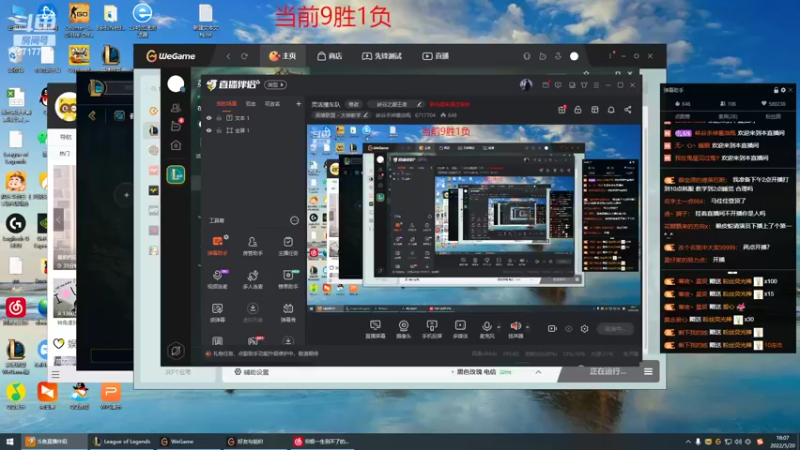Go back in WeGame navigation

(x=228, y=56)
